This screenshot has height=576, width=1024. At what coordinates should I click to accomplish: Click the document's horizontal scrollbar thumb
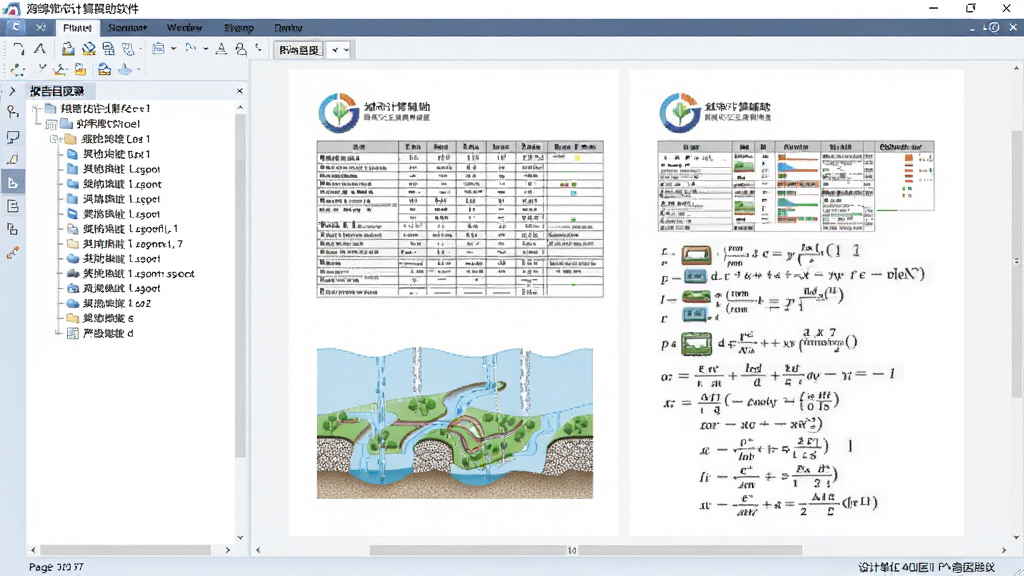(586, 551)
